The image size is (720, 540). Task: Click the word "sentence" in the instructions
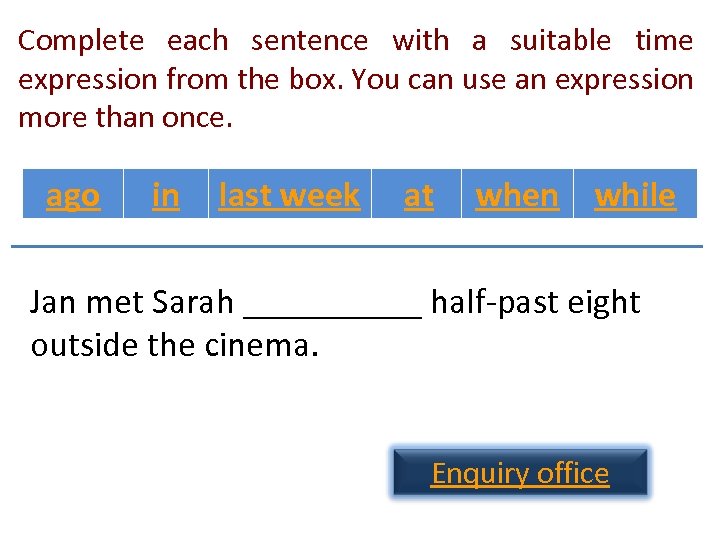(x=310, y=41)
